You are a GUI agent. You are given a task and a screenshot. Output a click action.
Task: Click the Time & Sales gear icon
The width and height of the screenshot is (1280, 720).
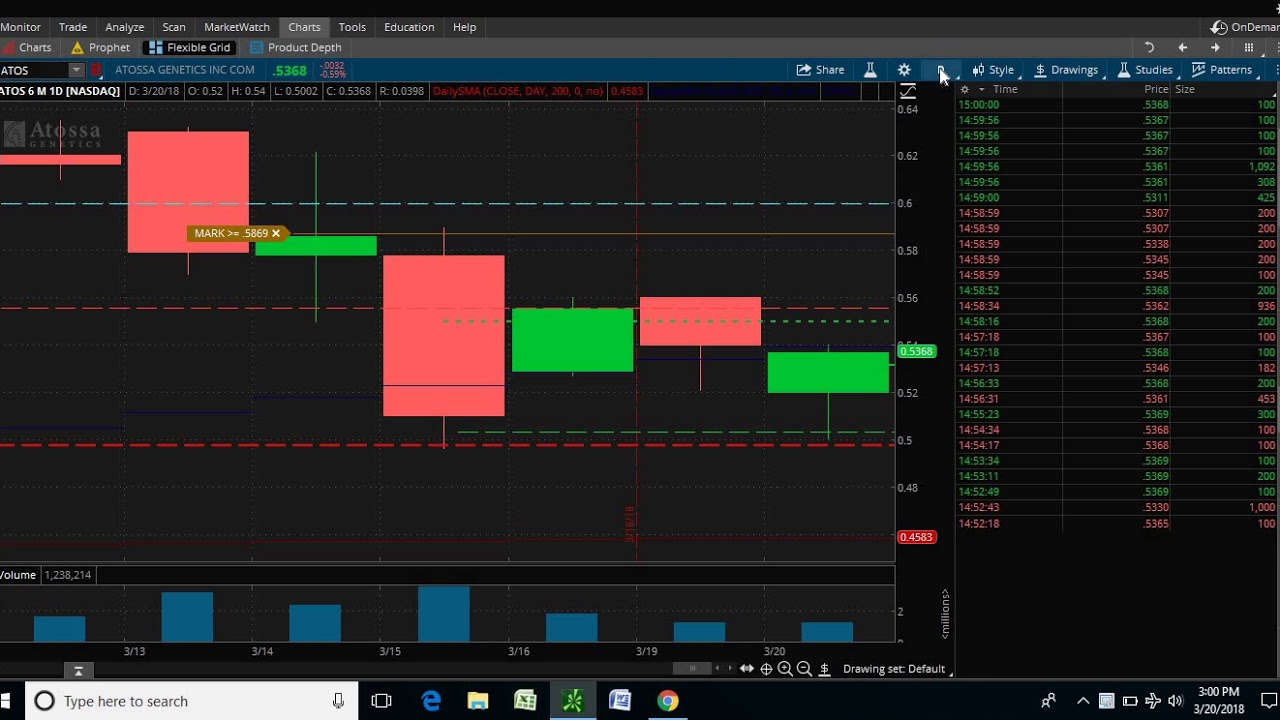pos(964,89)
